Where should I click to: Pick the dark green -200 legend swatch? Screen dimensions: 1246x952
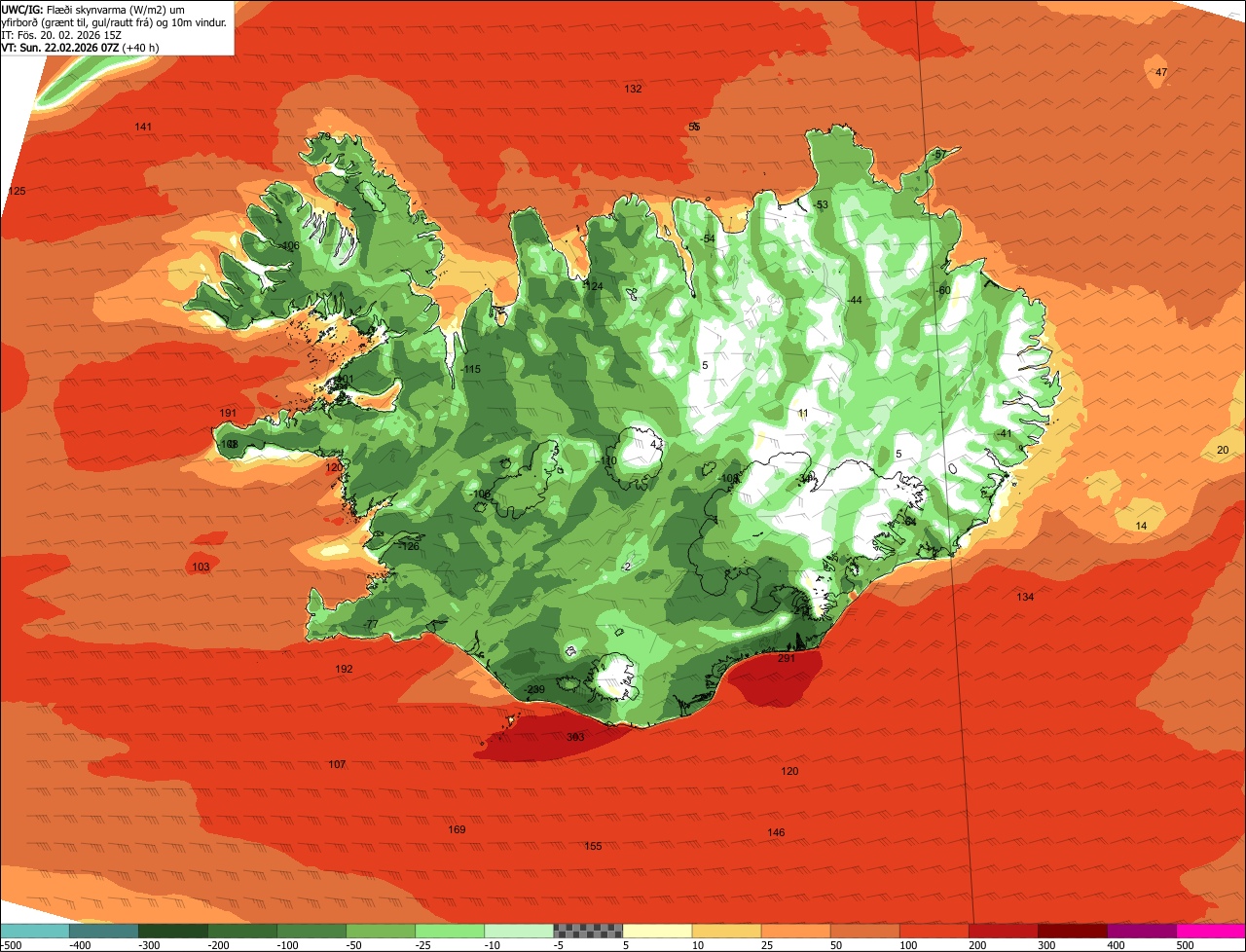(242, 931)
